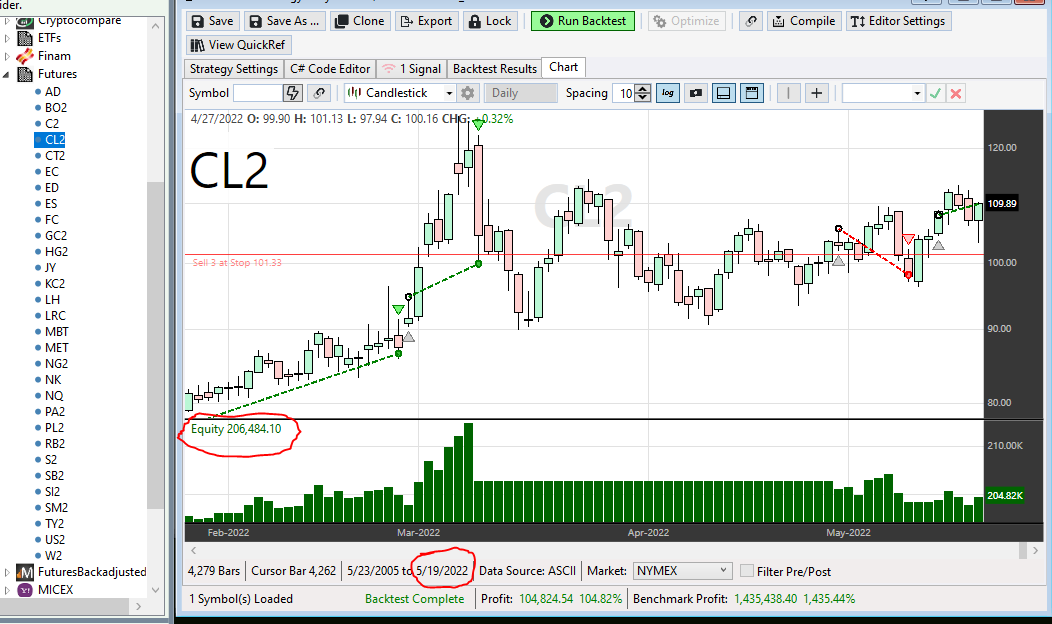Image resolution: width=1052 pixels, height=624 pixels.
Task: Open the Strategy Settings tab
Action: pyautogui.click(x=234, y=69)
